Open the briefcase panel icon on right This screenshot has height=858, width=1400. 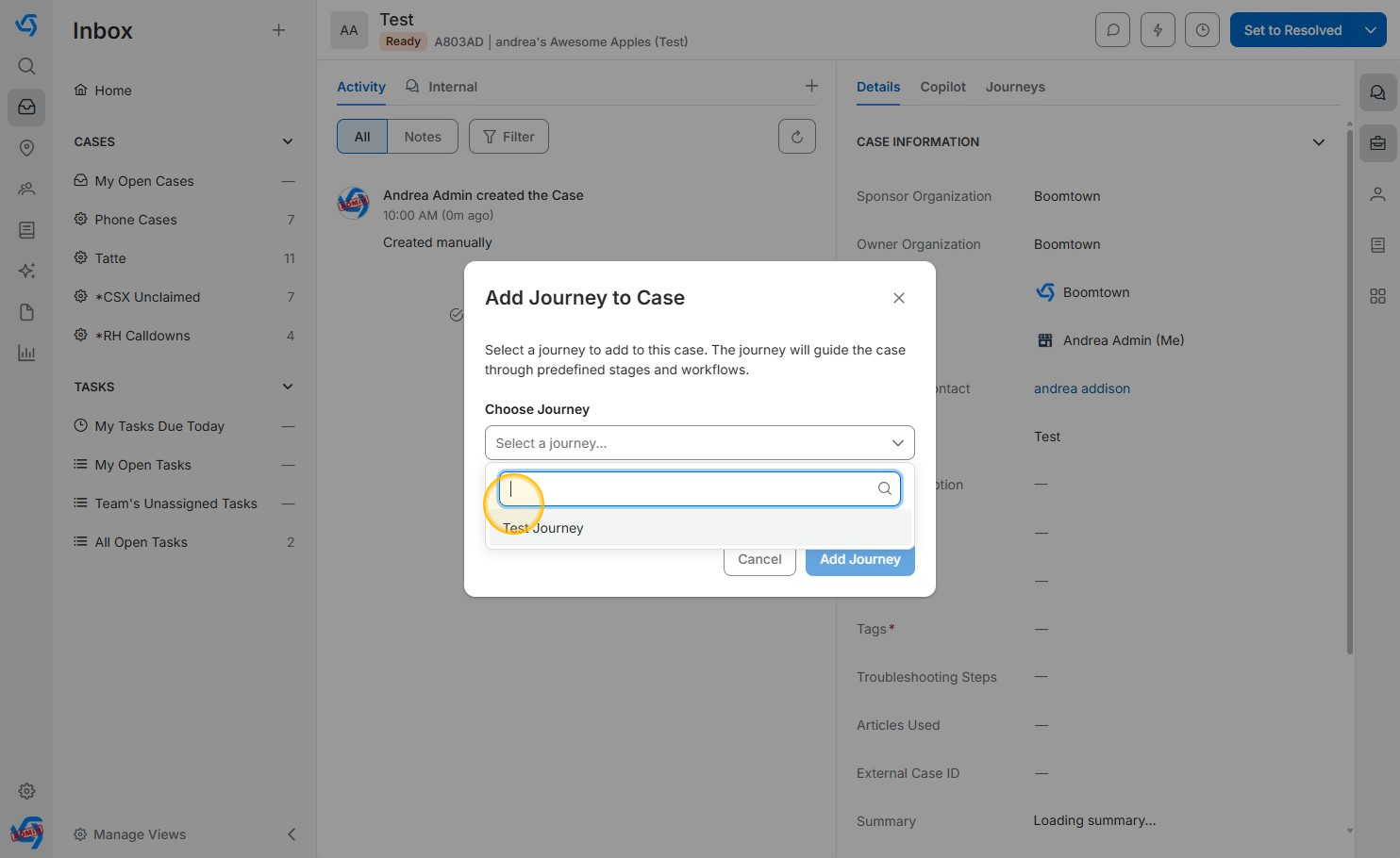(1377, 144)
